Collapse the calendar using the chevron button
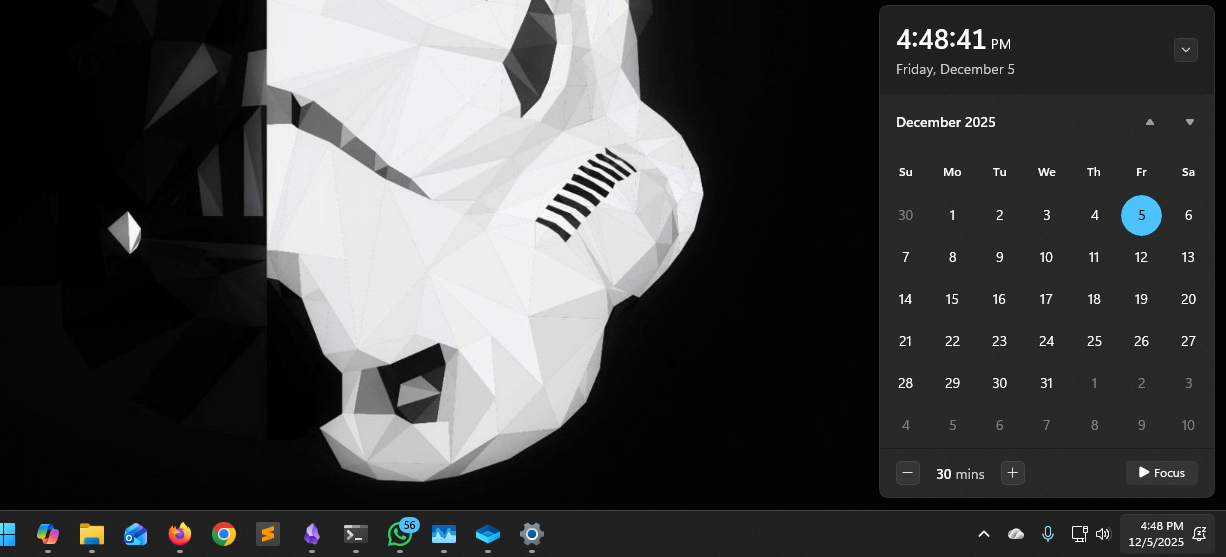The image size is (1226, 557). [x=1185, y=49]
